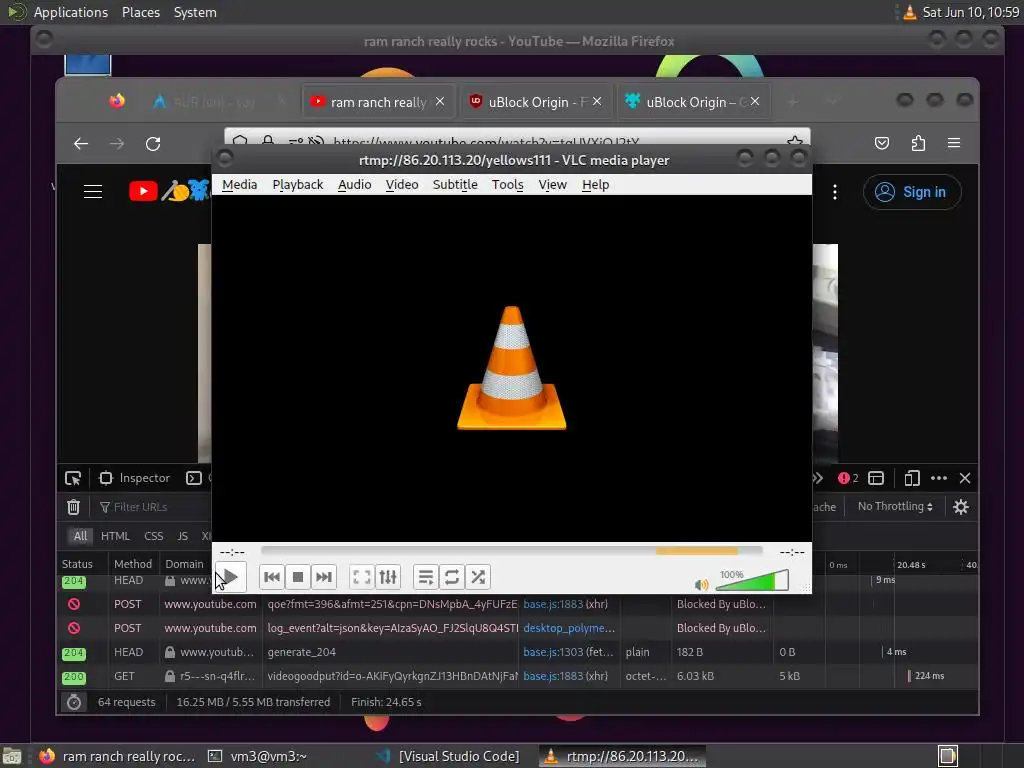This screenshot has height=768, width=1024.
Task: Open devtools three-dot customize menu
Action: click(938, 478)
